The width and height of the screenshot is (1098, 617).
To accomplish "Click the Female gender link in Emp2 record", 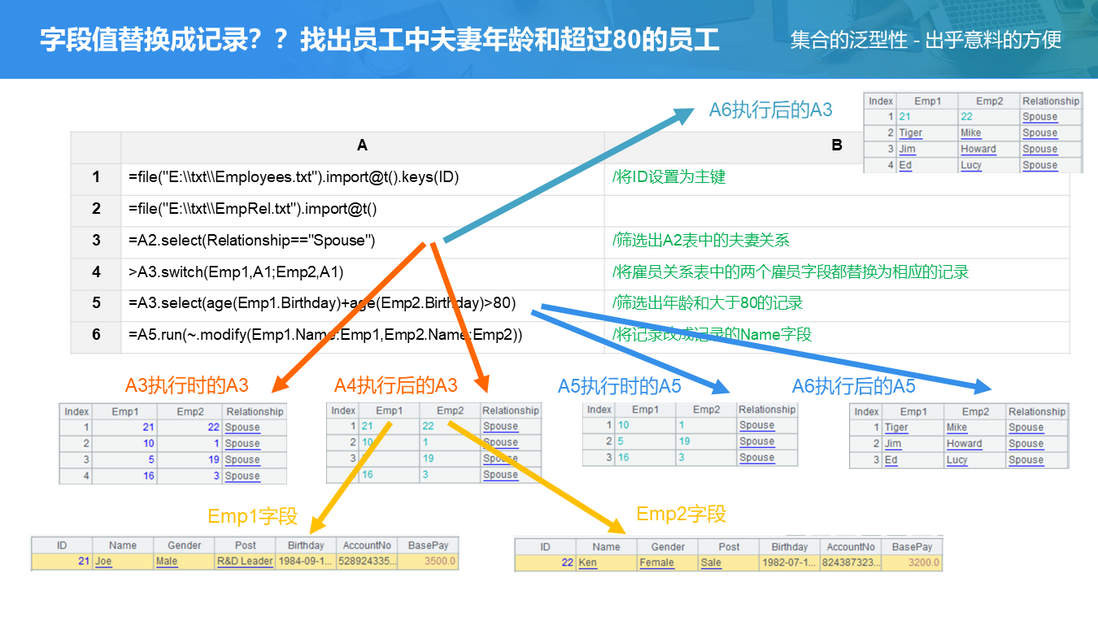I will (656, 563).
